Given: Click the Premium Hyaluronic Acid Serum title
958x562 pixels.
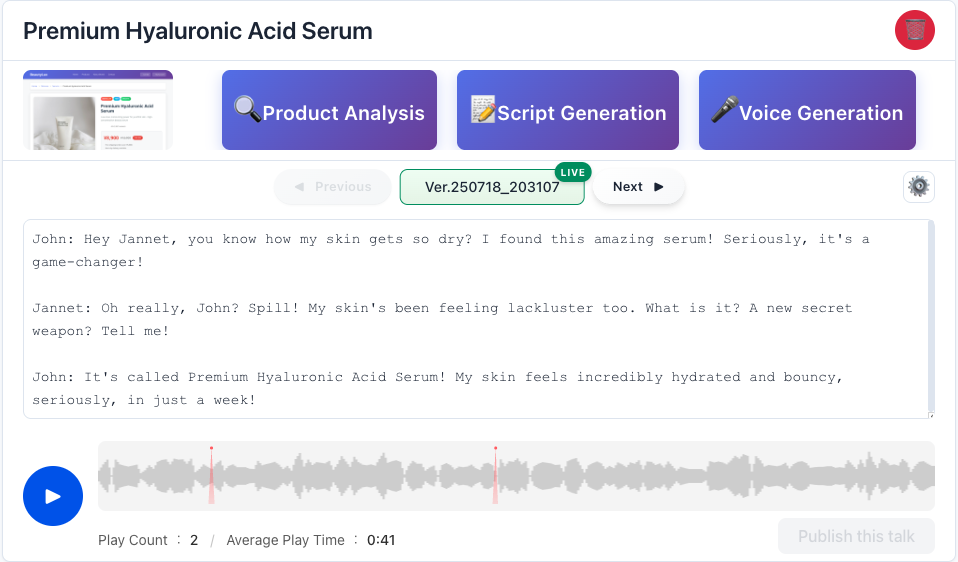Looking at the screenshot, I should [x=198, y=31].
